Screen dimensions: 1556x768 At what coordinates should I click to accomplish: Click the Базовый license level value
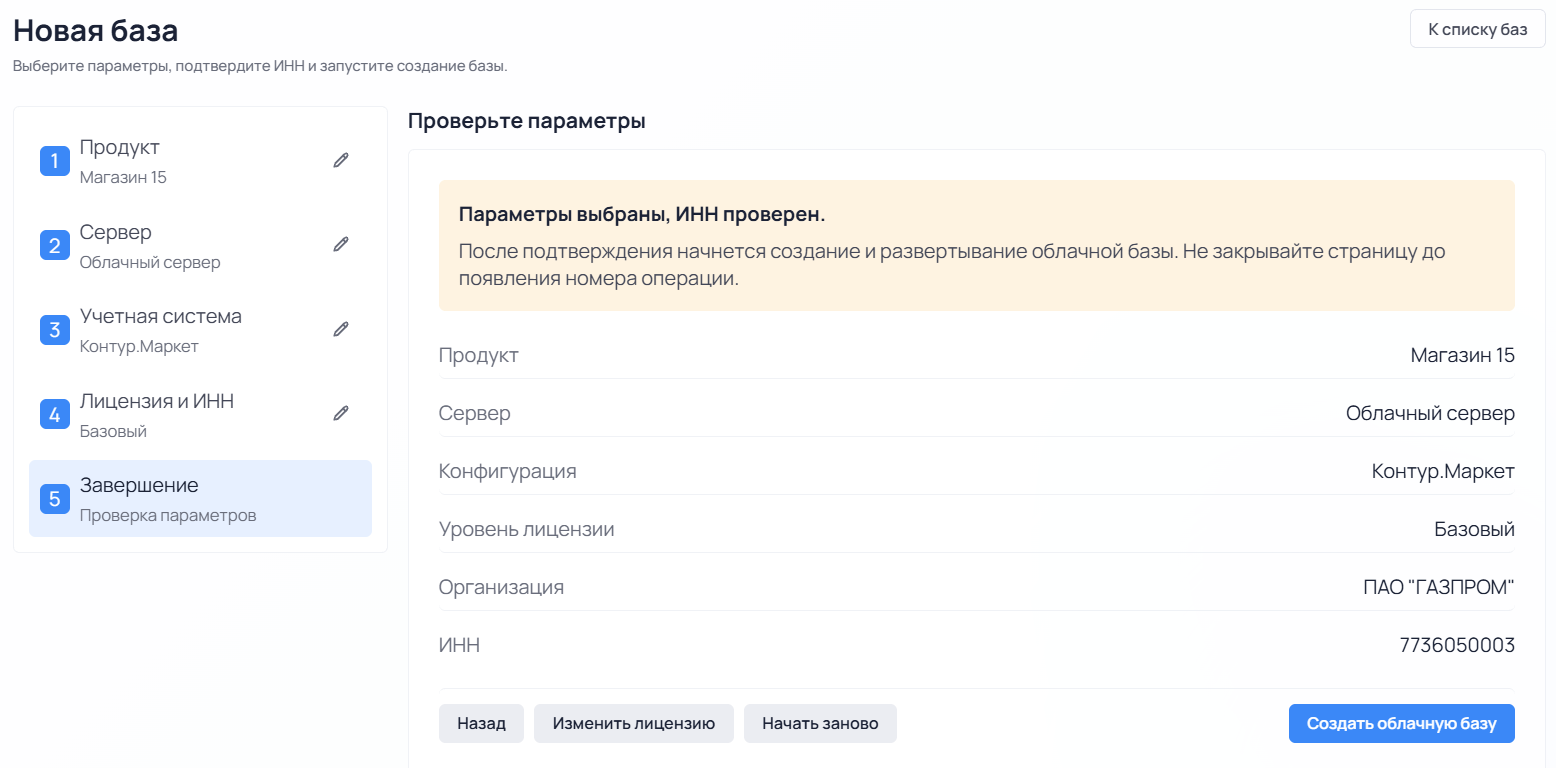point(1475,529)
